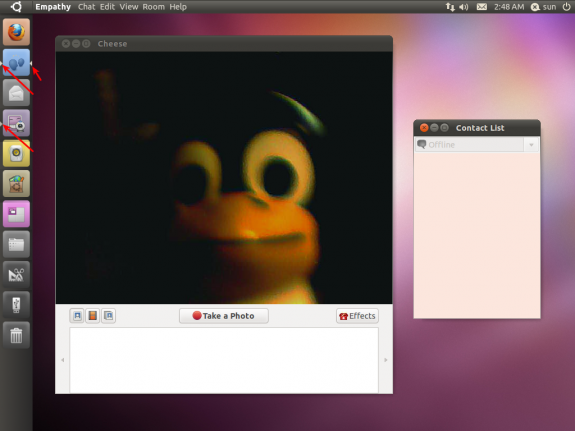The image size is (575, 431).
Task: Maximize the Contact List window
Action: (x=444, y=128)
